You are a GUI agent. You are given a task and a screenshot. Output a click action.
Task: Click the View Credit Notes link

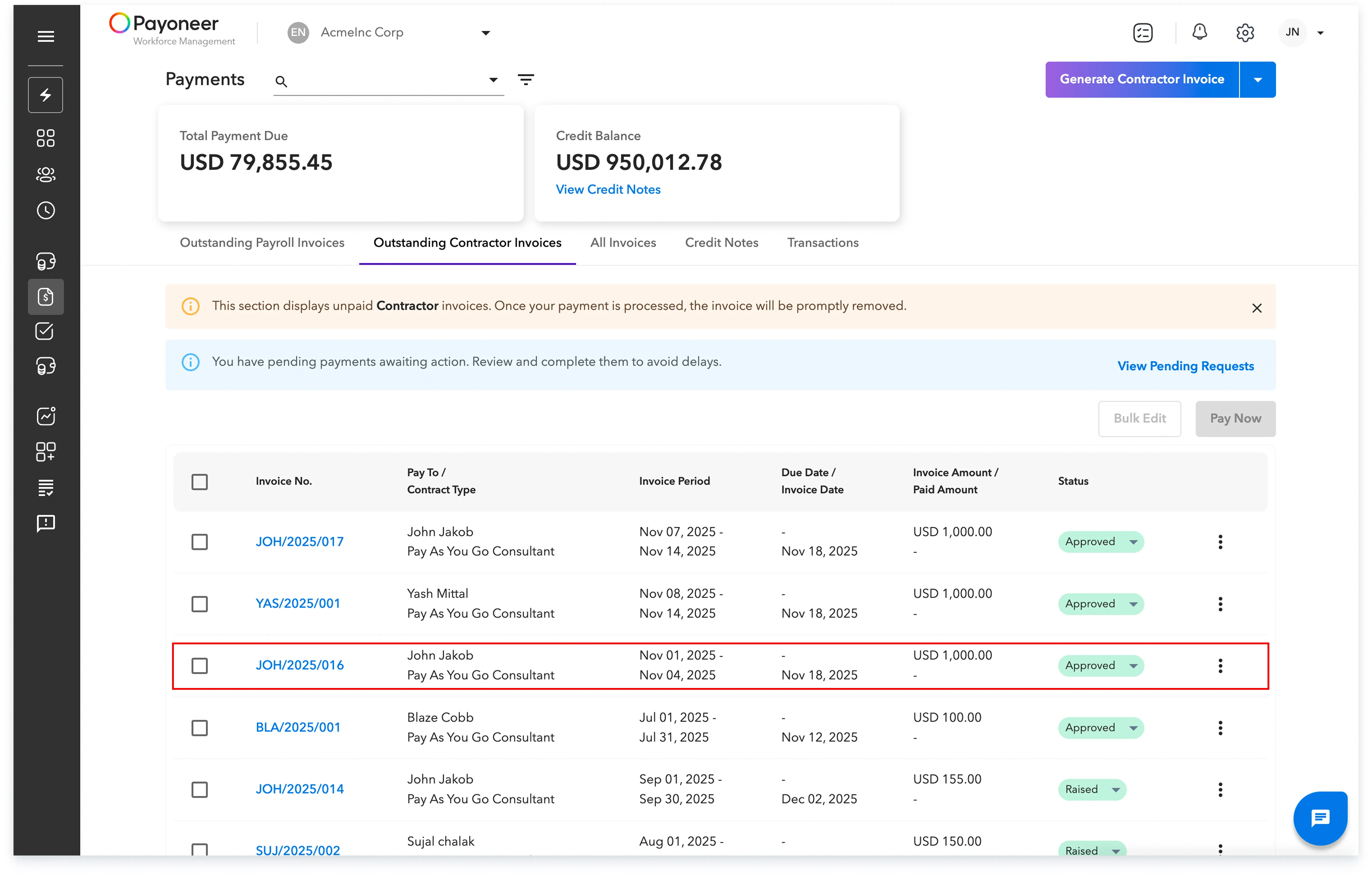click(608, 189)
